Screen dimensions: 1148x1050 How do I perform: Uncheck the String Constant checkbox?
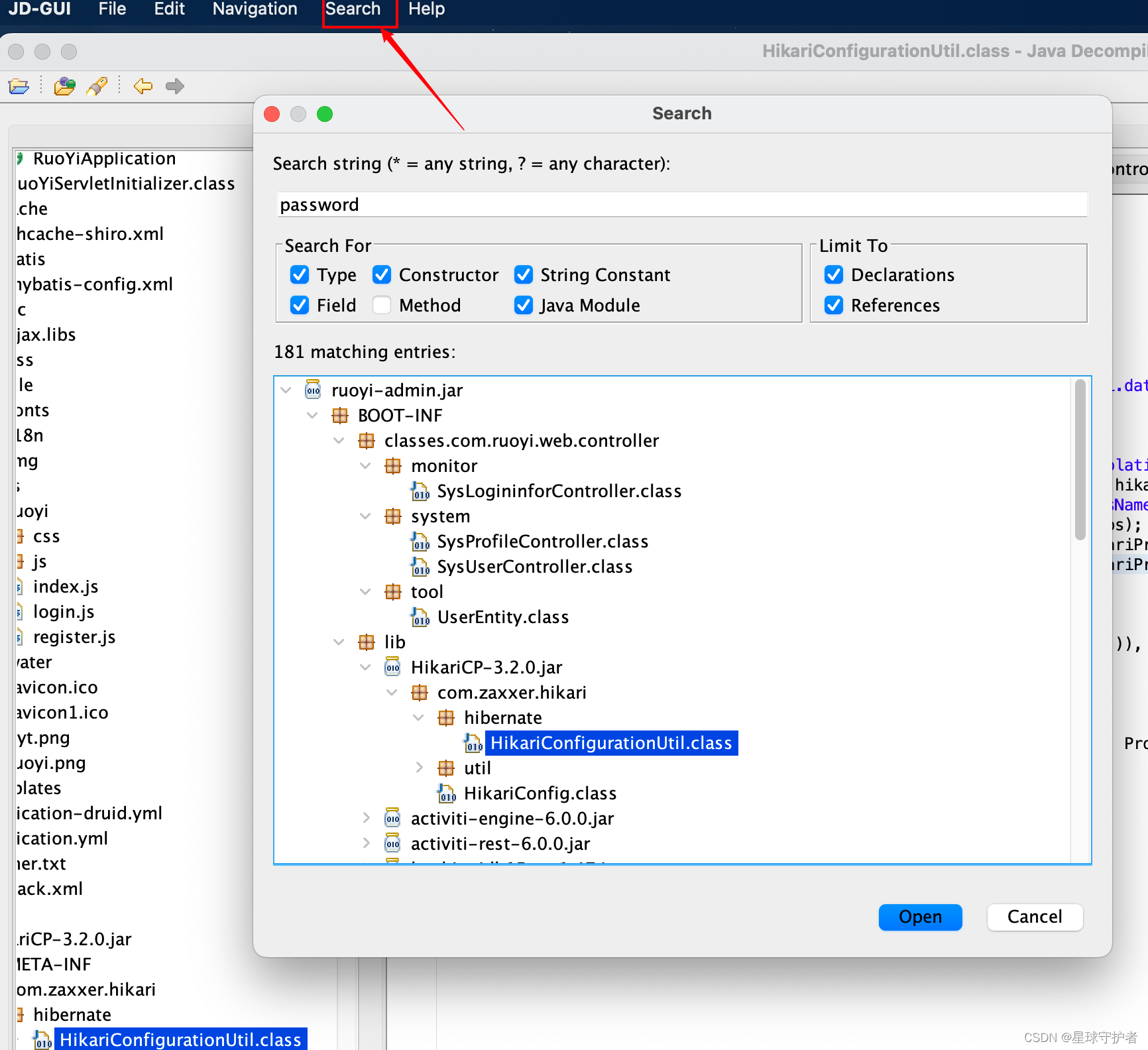tap(524, 274)
